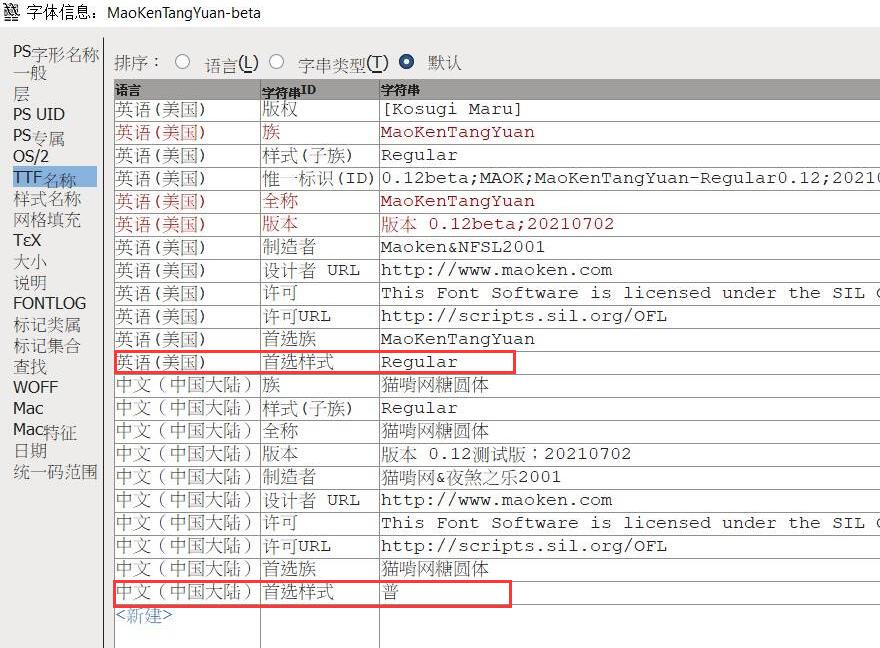
Task: Switch to the 层 section
Action: [x=21, y=94]
